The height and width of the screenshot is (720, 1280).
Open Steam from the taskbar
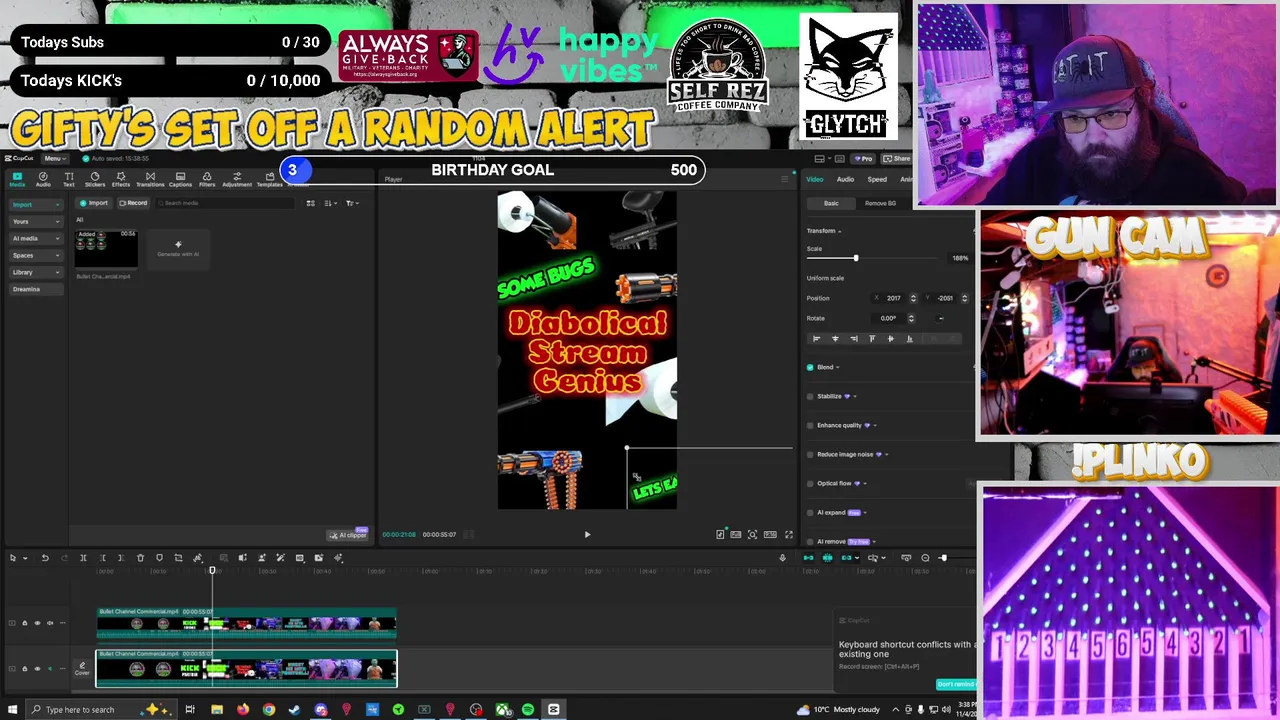point(294,710)
